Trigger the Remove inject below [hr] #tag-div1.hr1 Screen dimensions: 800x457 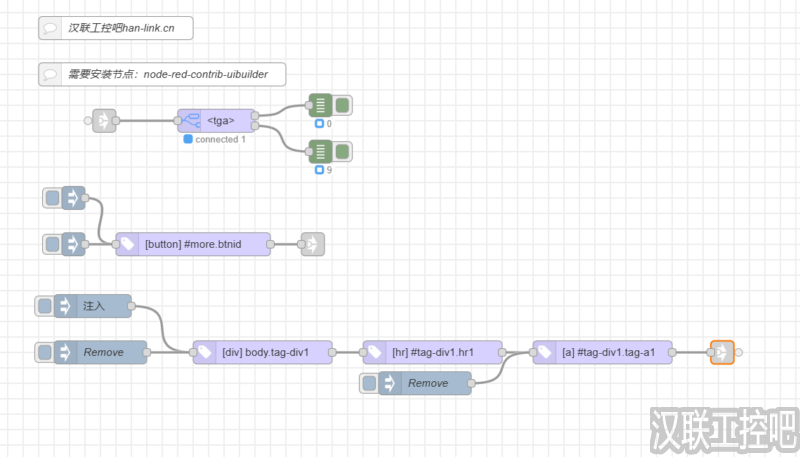click(370, 383)
